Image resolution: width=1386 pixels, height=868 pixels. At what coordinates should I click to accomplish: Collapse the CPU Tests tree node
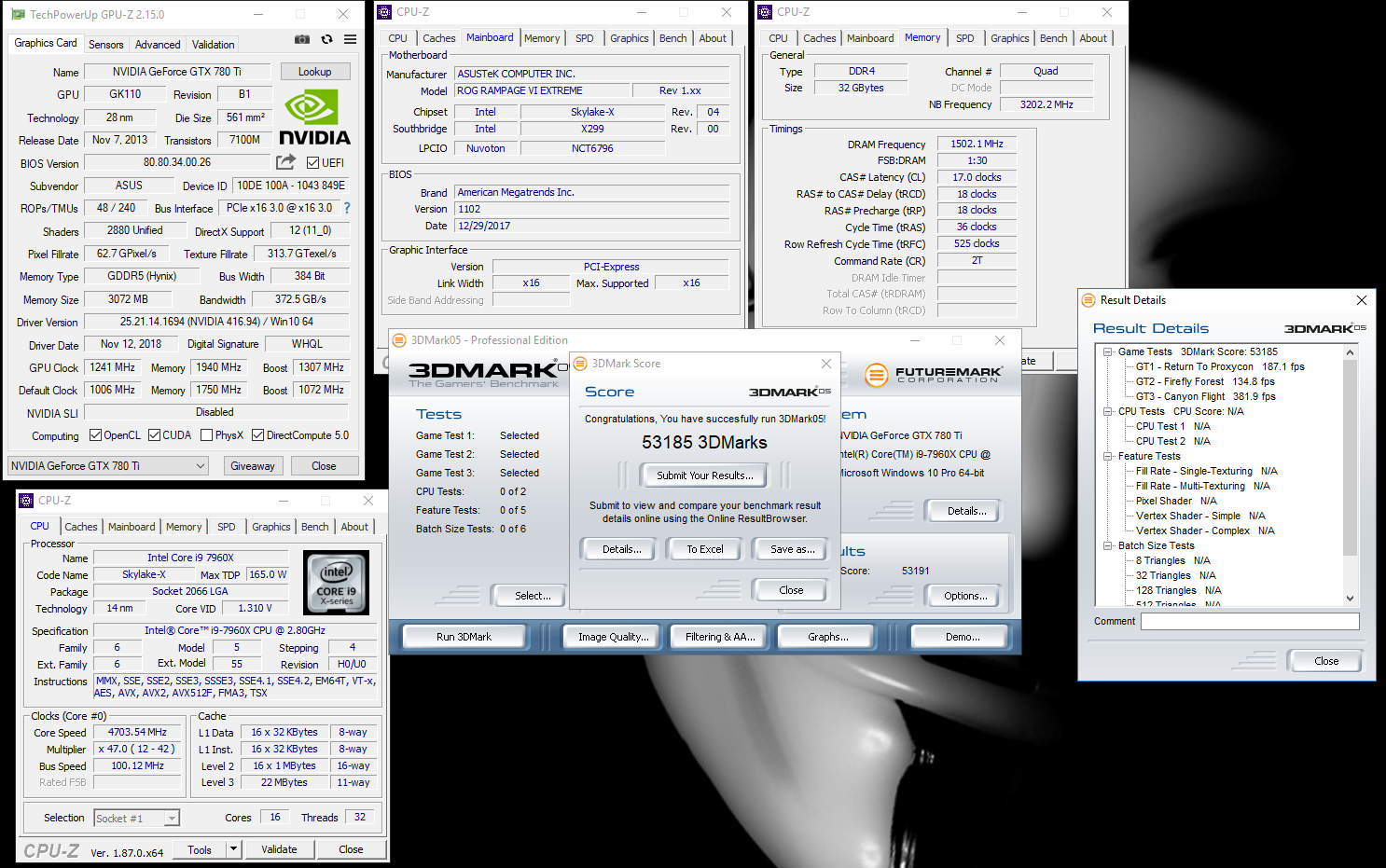pyautogui.click(x=1107, y=412)
